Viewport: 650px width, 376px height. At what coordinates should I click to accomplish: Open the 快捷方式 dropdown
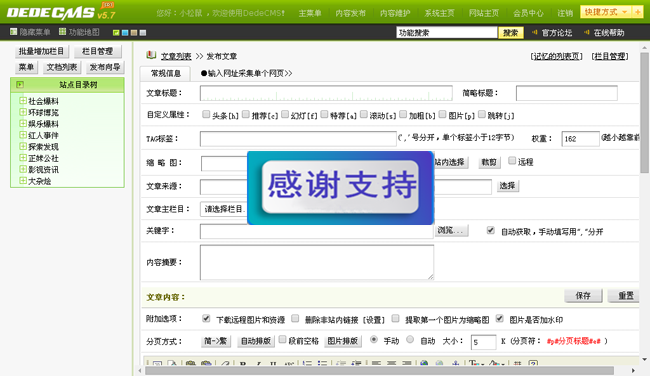606,12
